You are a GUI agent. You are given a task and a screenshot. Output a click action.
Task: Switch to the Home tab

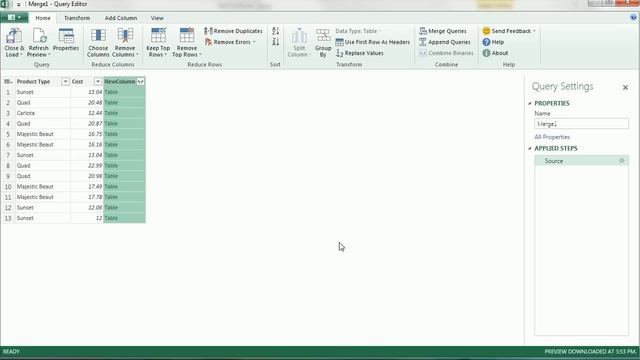[x=43, y=18]
